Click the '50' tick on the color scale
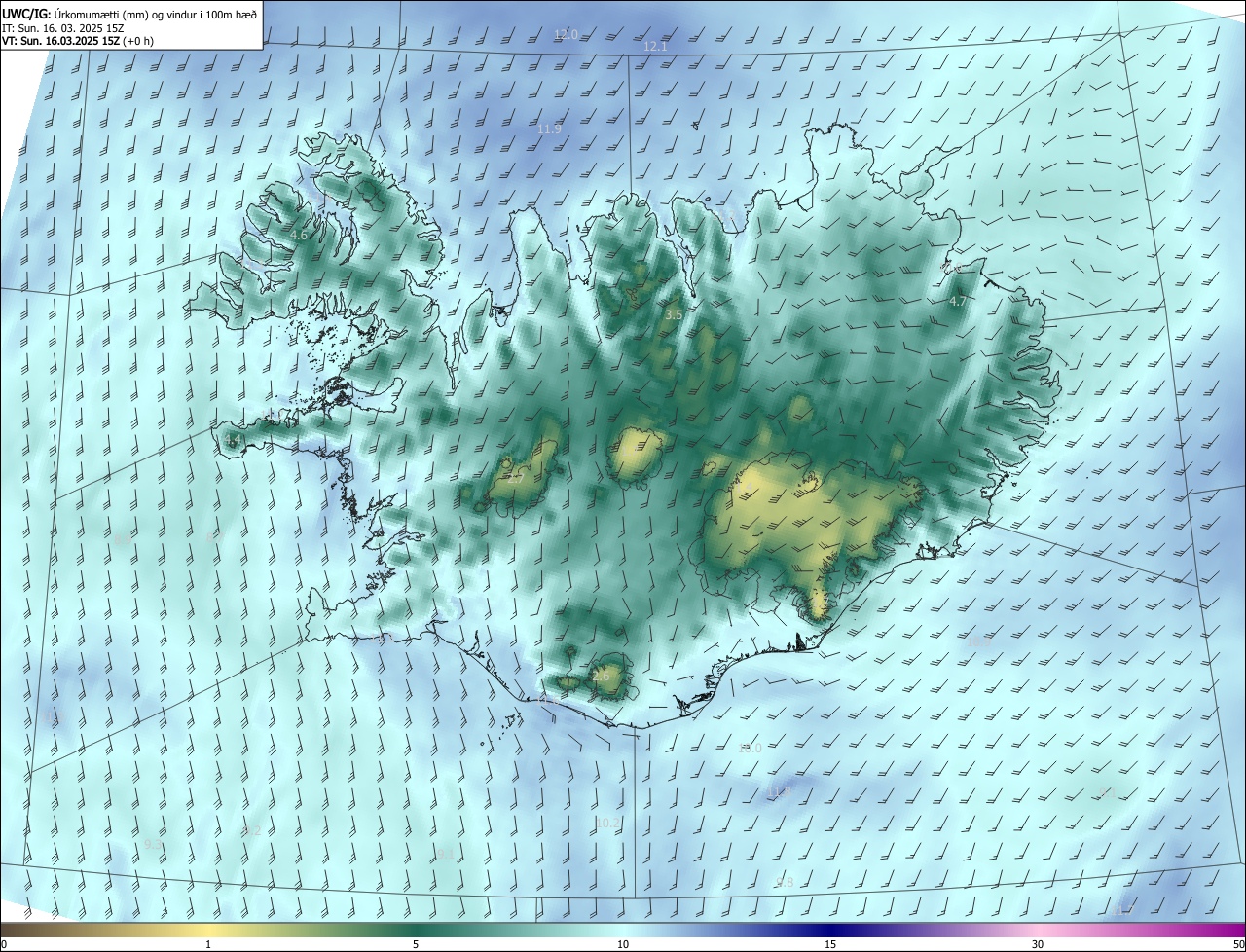 [x=1238, y=945]
